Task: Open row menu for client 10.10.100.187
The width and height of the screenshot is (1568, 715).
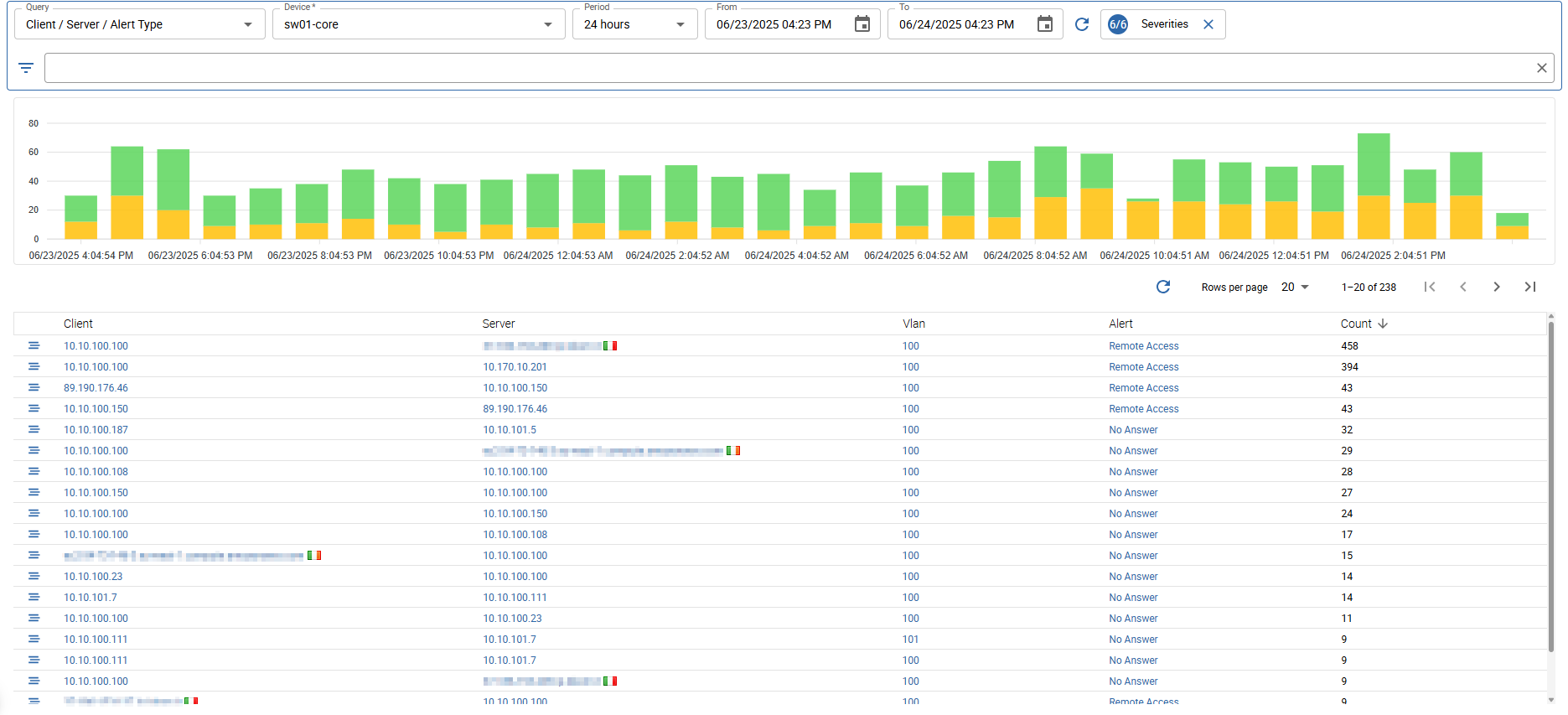Action: [34, 429]
